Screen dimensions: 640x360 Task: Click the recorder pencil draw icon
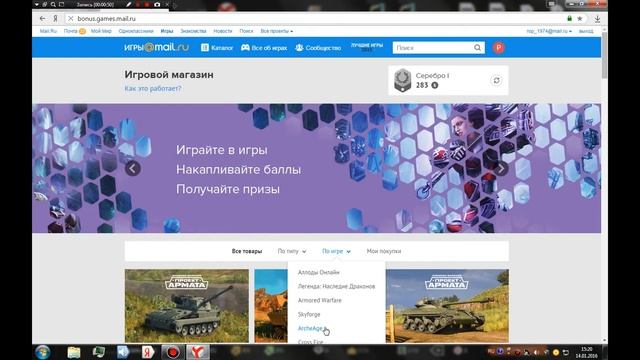pos(129,4)
